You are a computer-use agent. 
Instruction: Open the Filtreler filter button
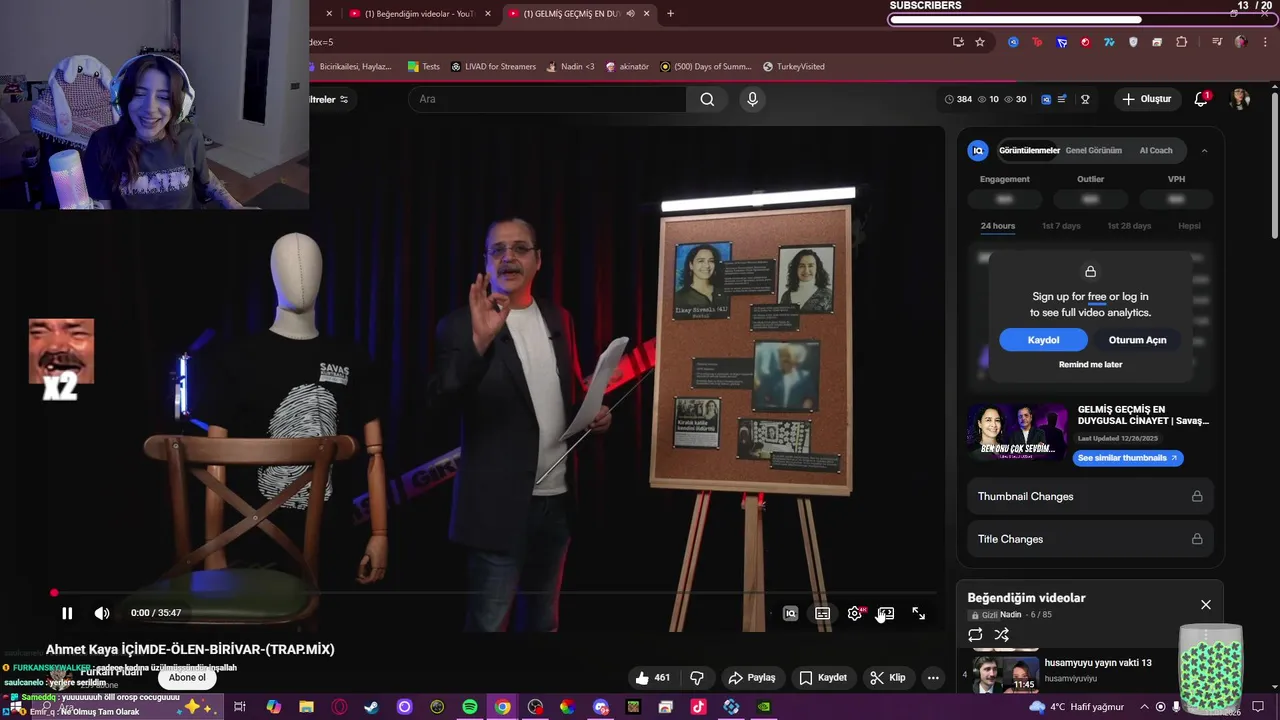tap(328, 99)
